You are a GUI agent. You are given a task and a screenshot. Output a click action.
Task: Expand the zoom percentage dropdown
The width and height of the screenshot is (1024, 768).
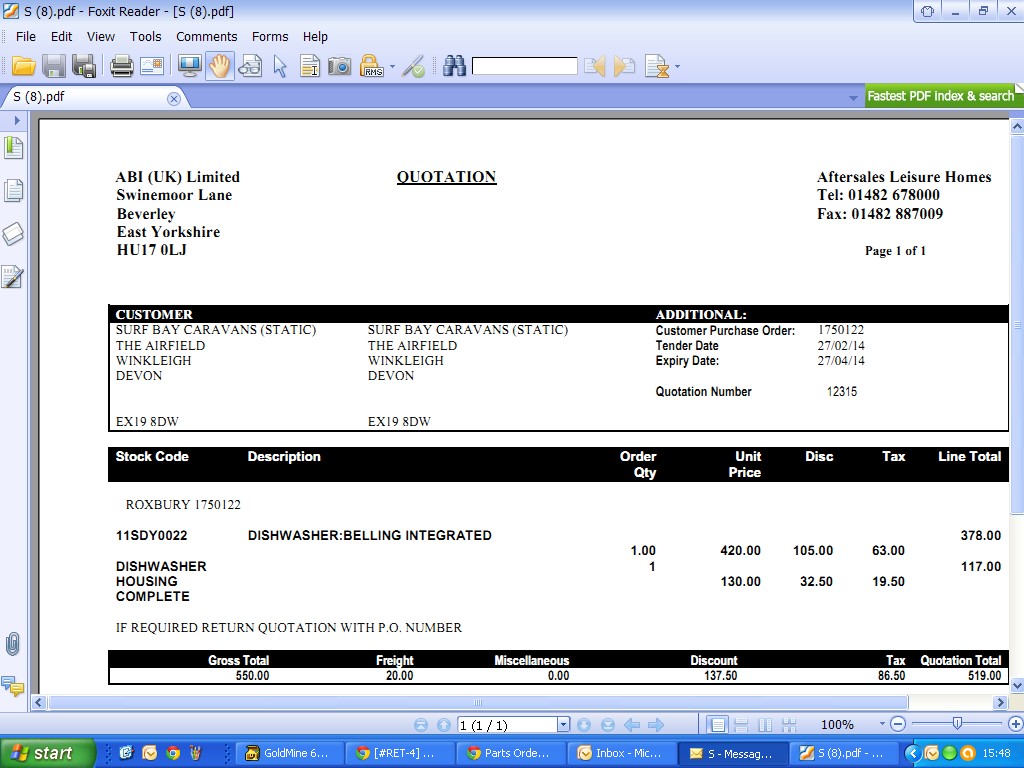[x=882, y=725]
